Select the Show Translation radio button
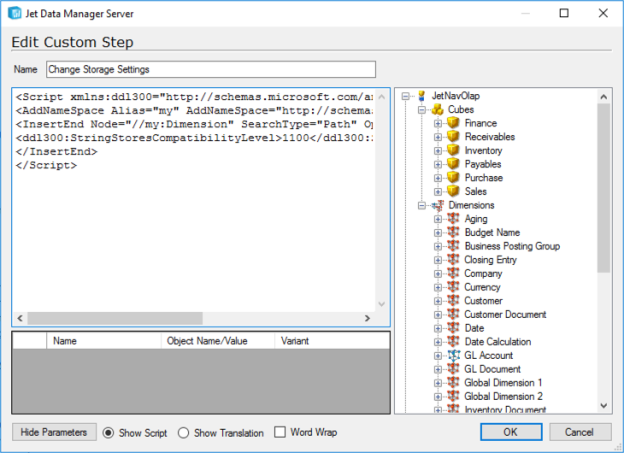The image size is (624, 453). point(183,433)
